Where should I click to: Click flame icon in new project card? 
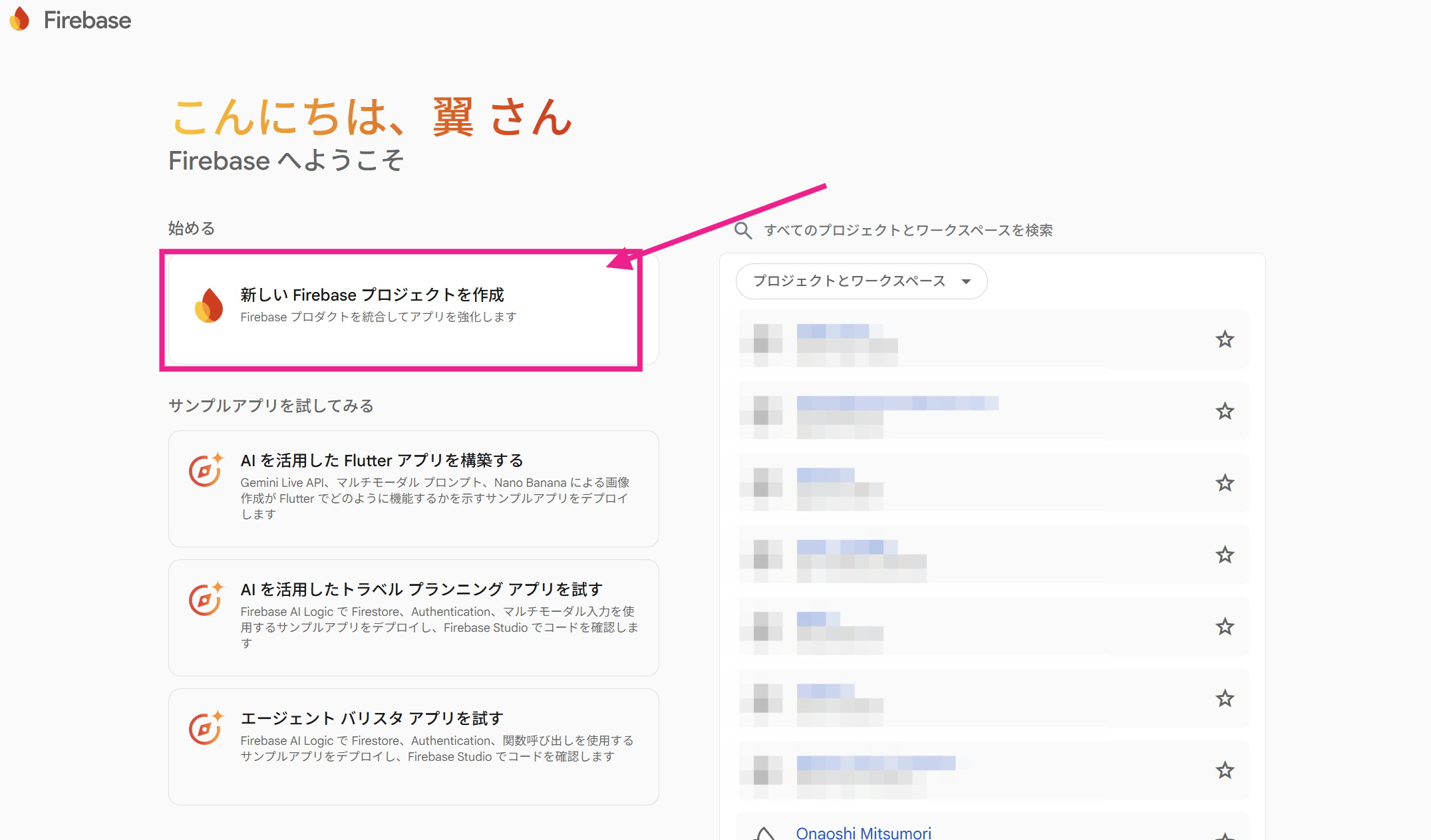(209, 305)
